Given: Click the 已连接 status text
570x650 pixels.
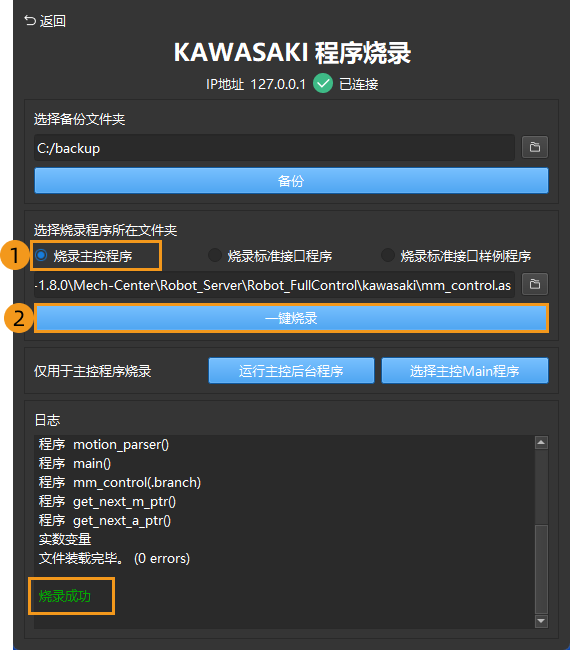Looking at the screenshot, I should [359, 84].
